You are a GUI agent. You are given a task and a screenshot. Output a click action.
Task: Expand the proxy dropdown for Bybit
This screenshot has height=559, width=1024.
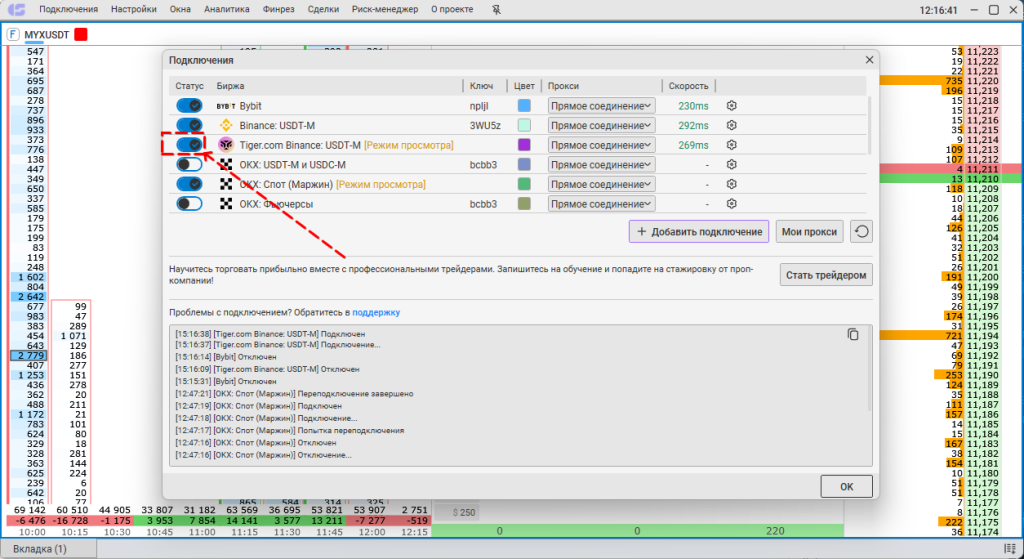[601, 105]
